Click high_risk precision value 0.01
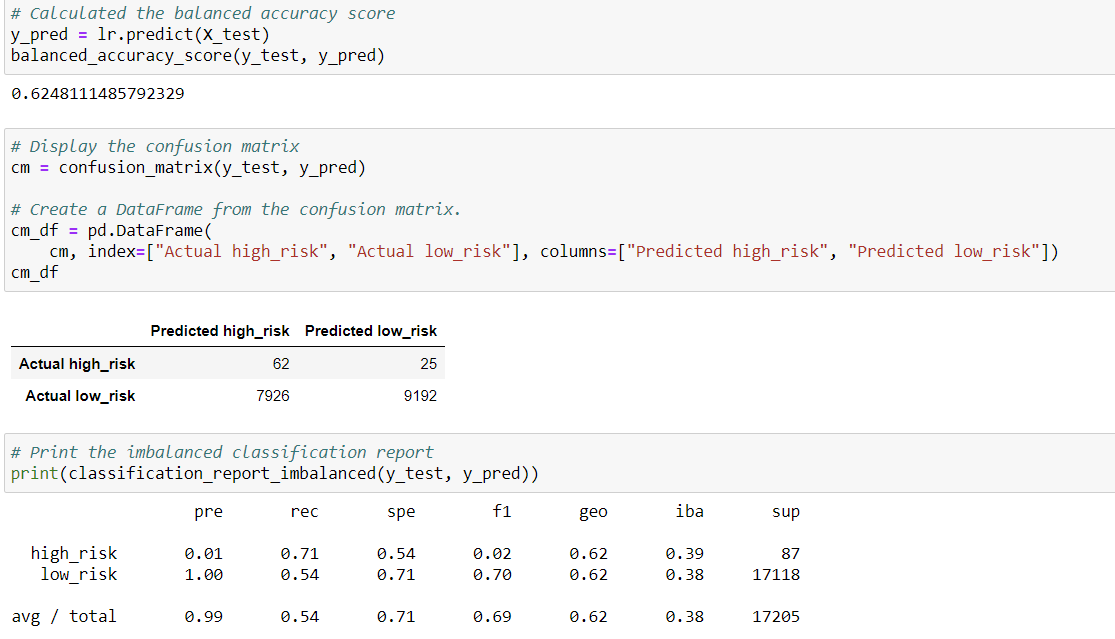Image resolution: width=1115 pixels, height=639 pixels. click(x=203, y=554)
